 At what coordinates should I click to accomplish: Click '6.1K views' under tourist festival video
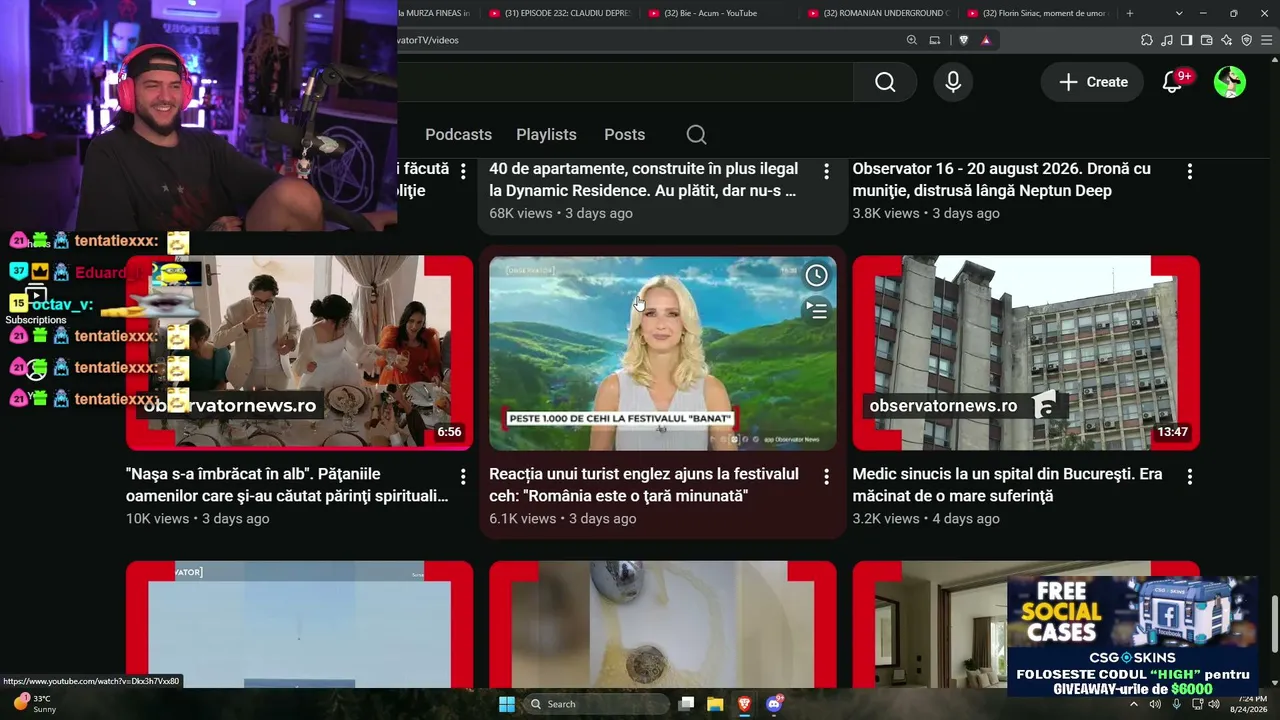coord(522,519)
